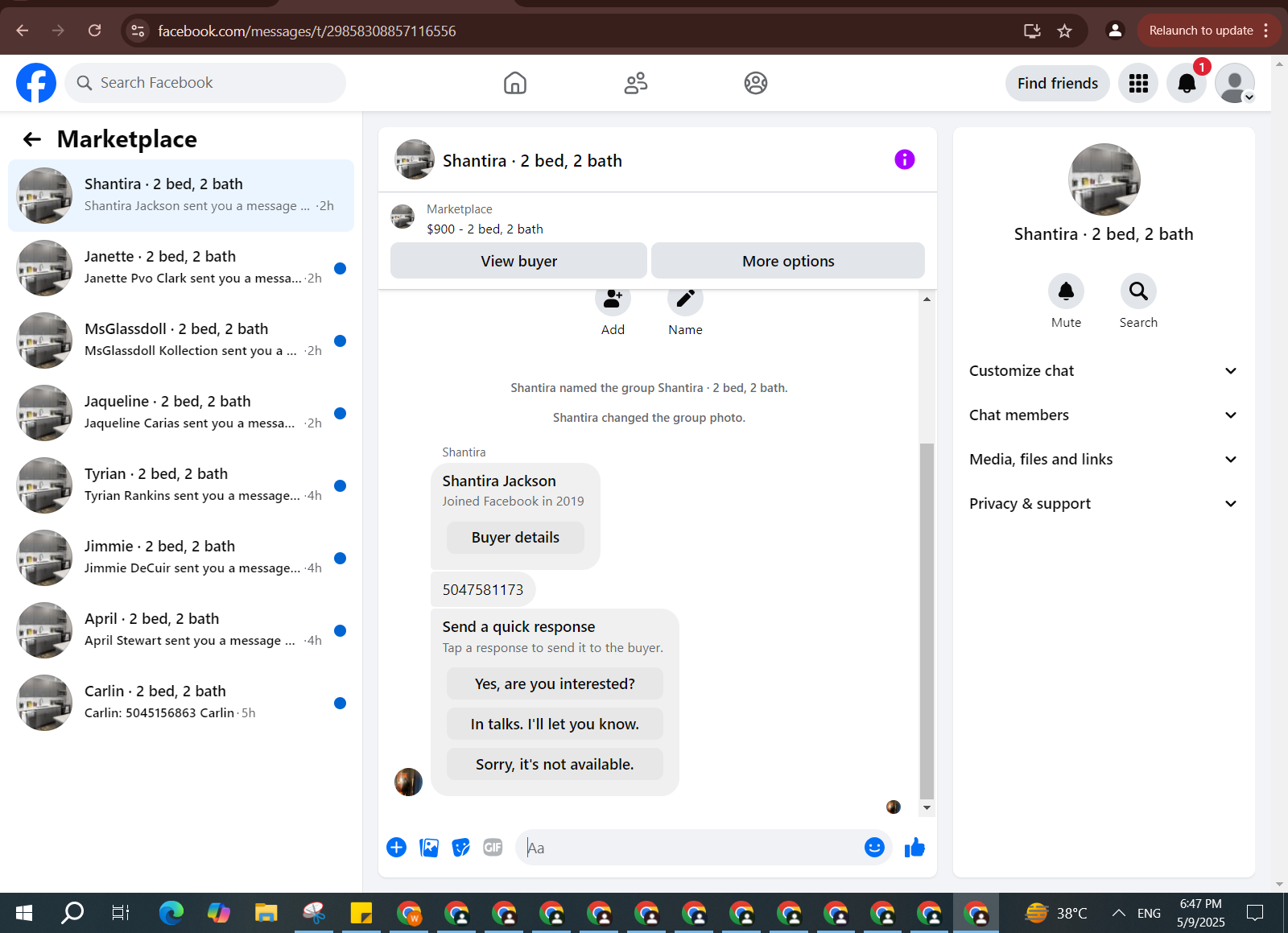Mute the Shantira conversation

click(x=1066, y=291)
